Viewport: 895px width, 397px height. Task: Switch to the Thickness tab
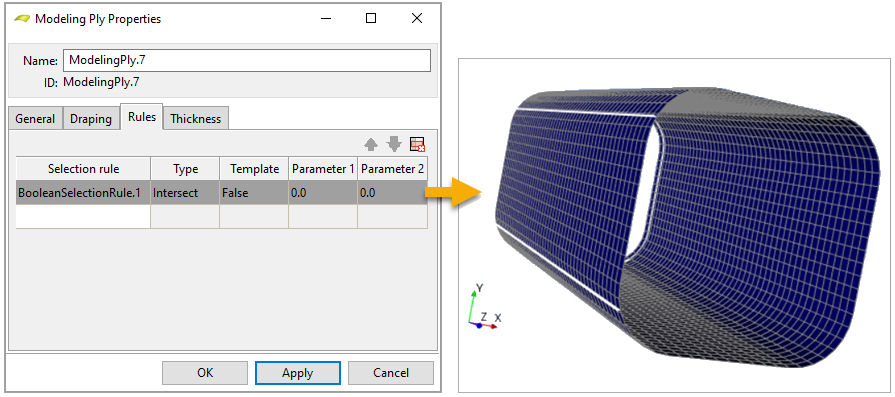195,119
